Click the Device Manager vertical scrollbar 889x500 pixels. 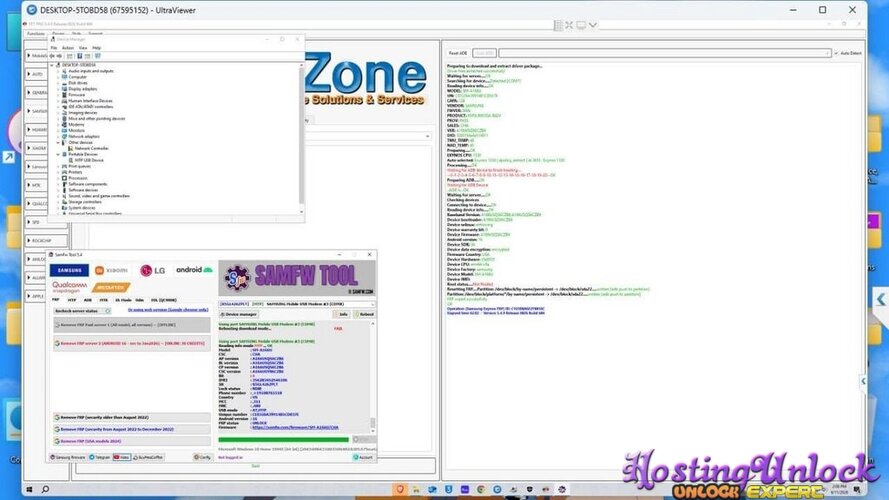pos(301,139)
